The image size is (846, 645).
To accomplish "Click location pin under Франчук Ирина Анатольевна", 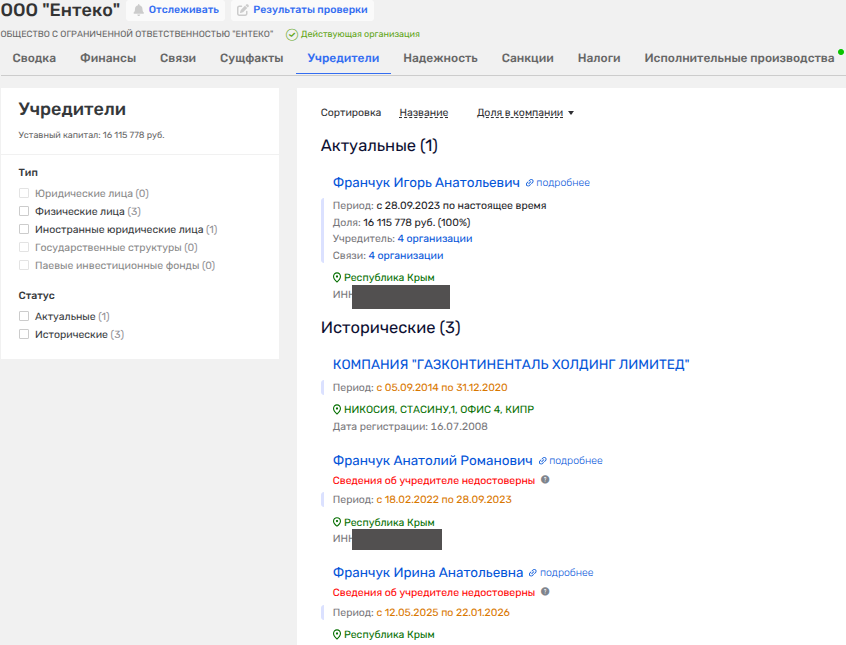I will point(337,635).
